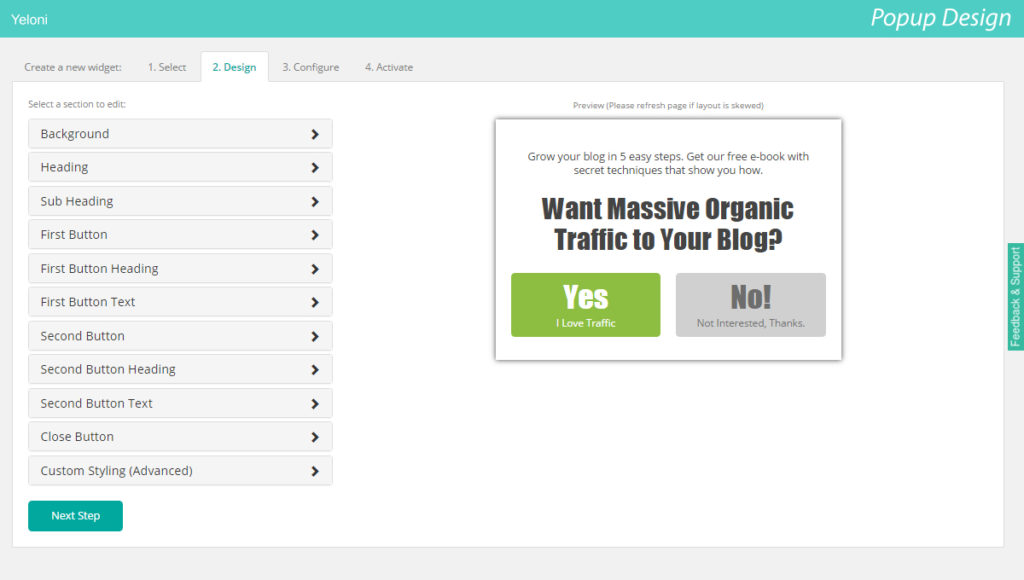Click Custom Styling (Advanced) chevron icon
Viewport: 1024px width, 580px height.
point(315,471)
